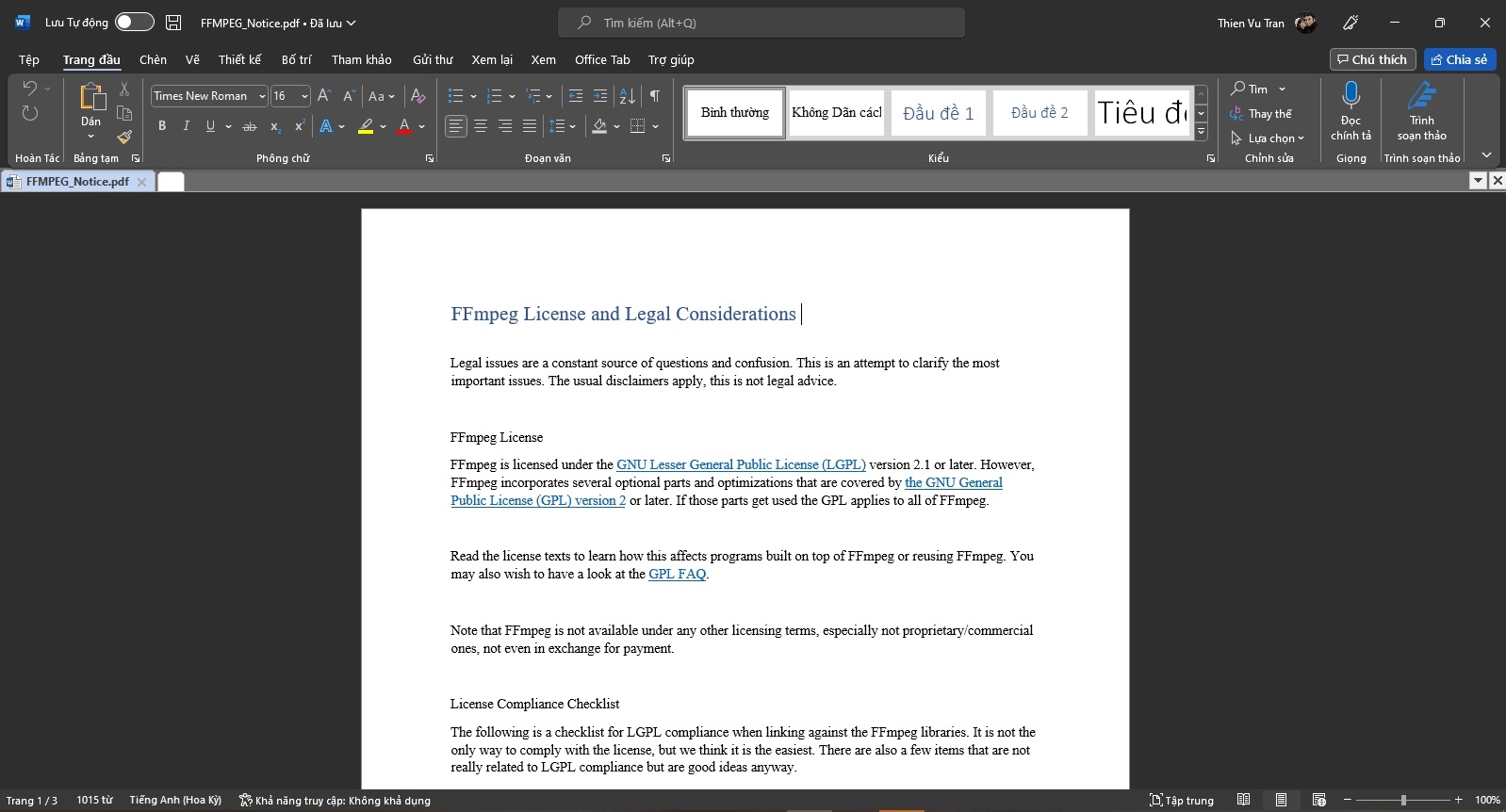Image resolution: width=1506 pixels, height=812 pixels.
Task: Switch to Read Mode view in status bar
Action: pyautogui.click(x=1244, y=800)
